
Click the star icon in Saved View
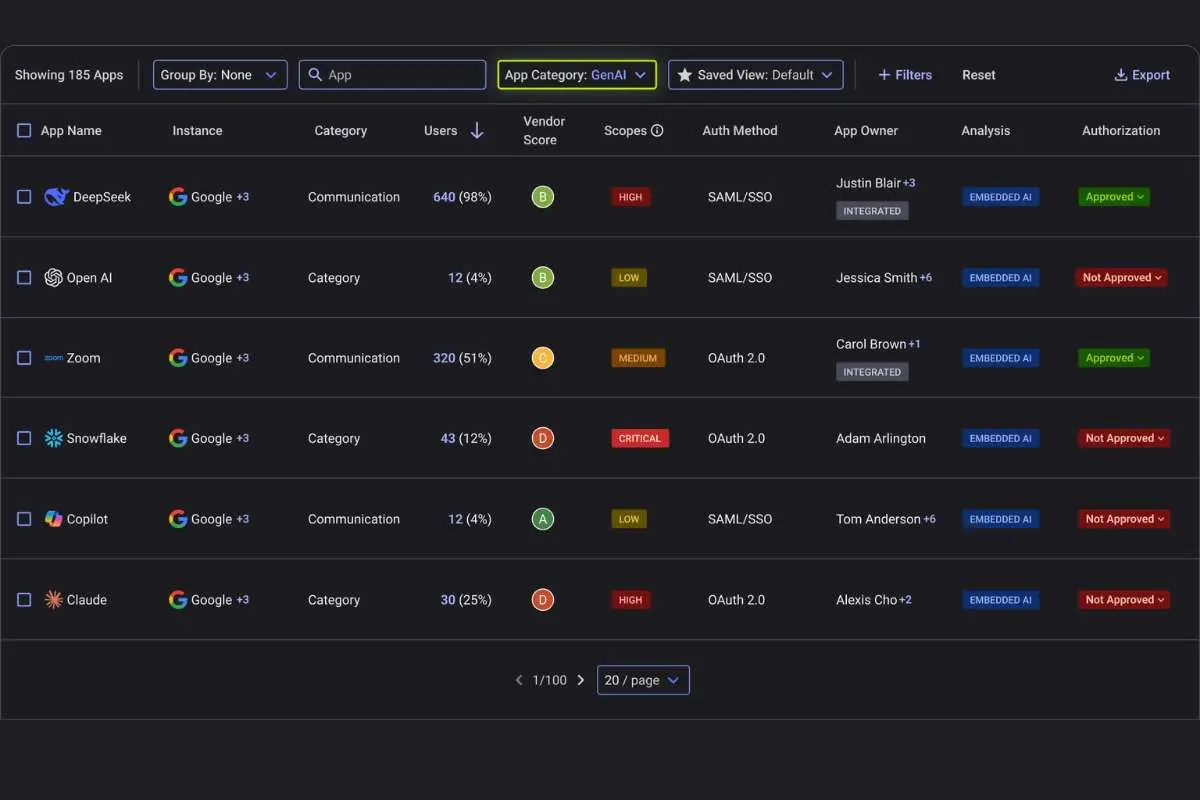click(685, 75)
